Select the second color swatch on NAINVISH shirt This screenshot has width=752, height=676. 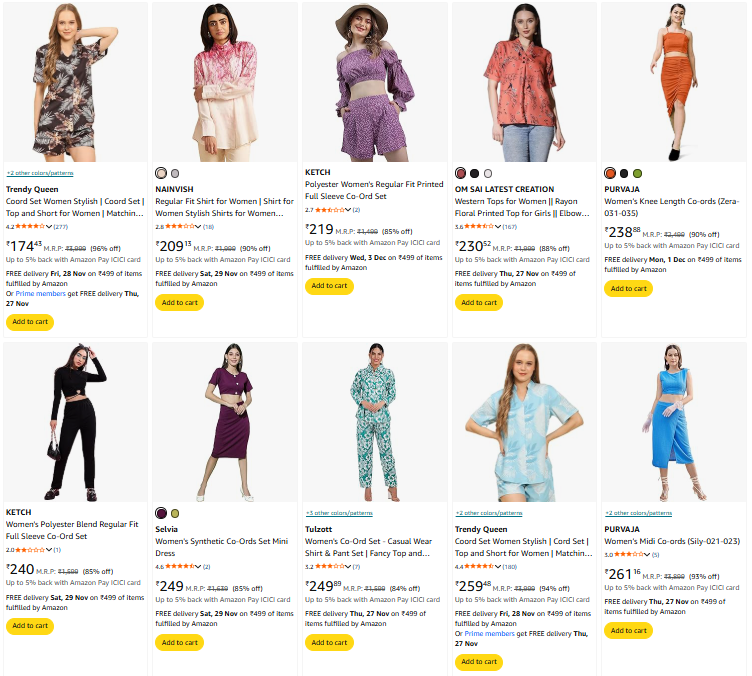pyautogui.click(x=175, y=173)
